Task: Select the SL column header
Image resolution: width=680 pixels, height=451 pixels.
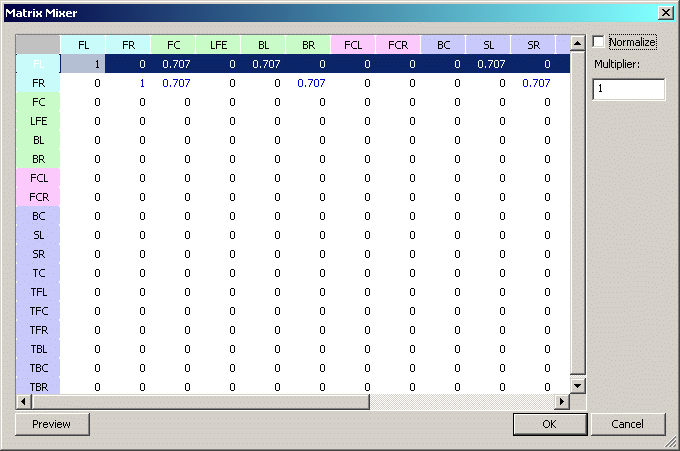Action: tap(488, 45)
